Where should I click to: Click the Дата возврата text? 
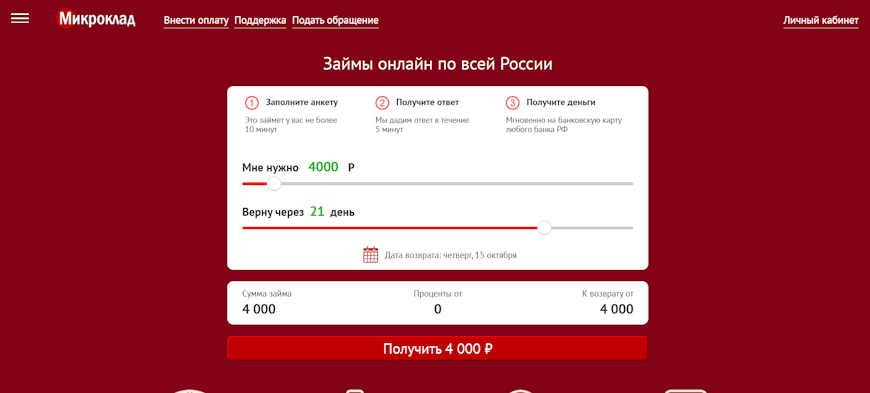[451, 255]
